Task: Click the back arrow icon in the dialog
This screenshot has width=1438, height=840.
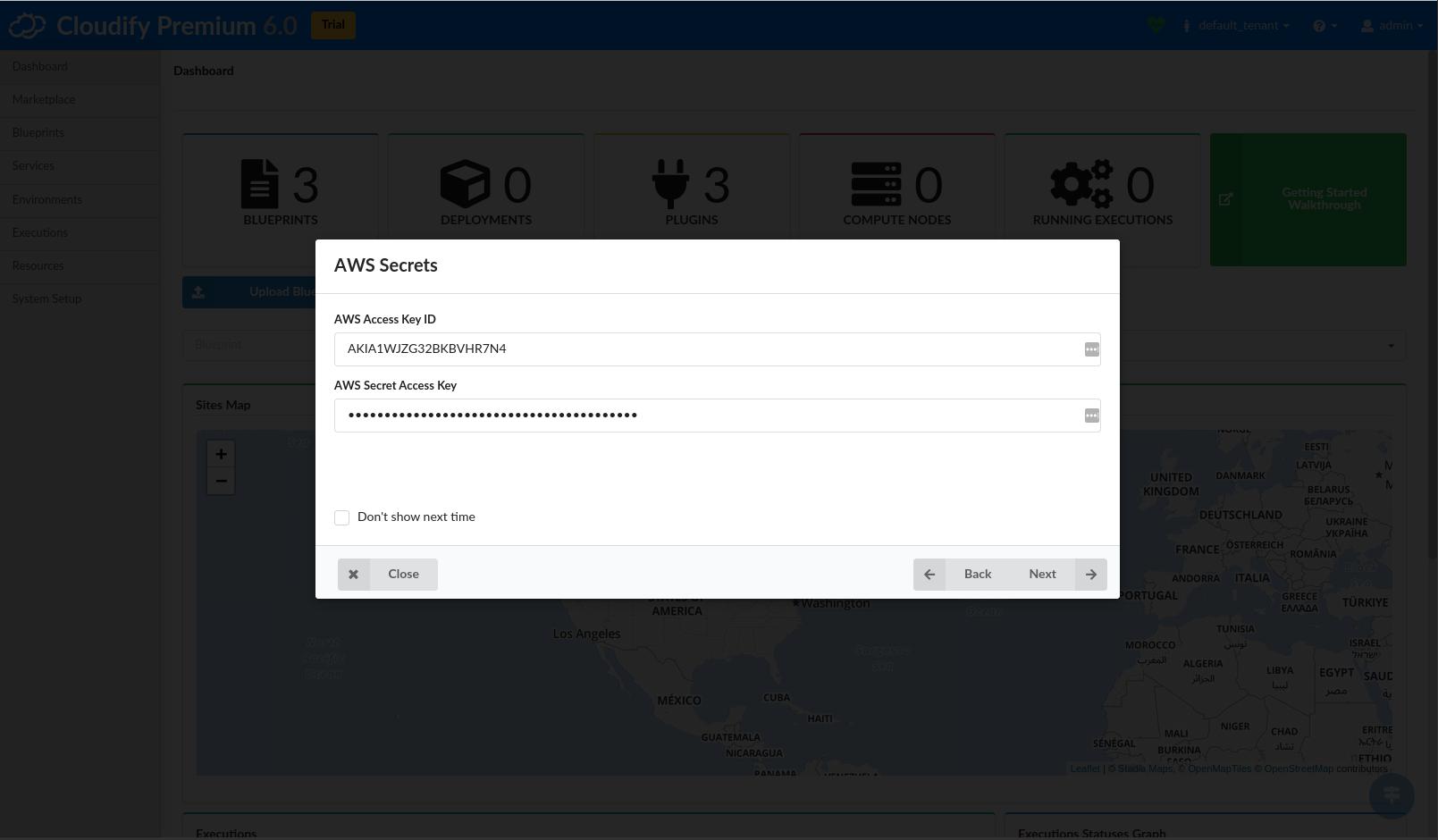Action: point(929,574)
